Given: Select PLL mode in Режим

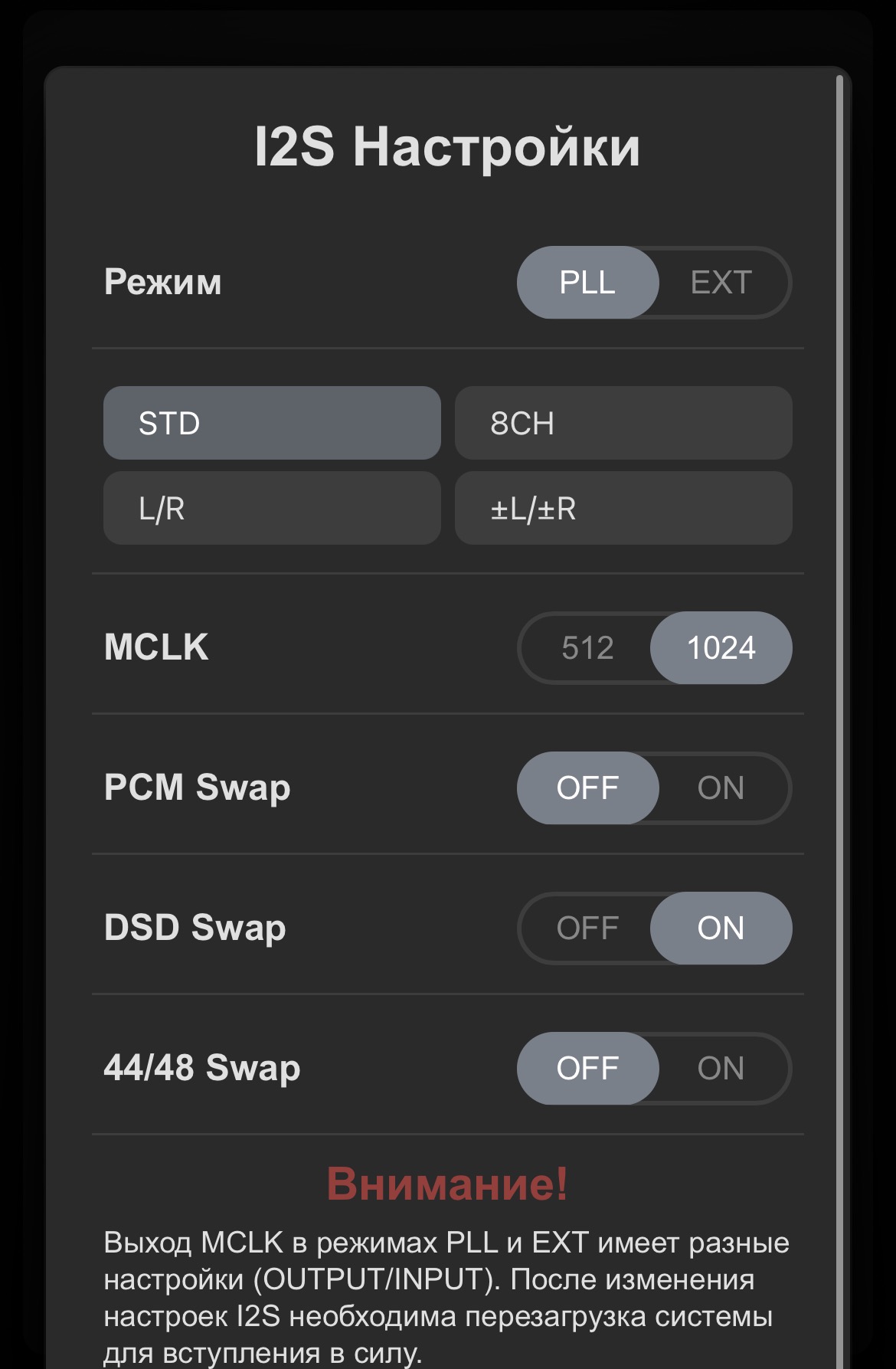Looking at the screenshot, I should coord(587,283).
